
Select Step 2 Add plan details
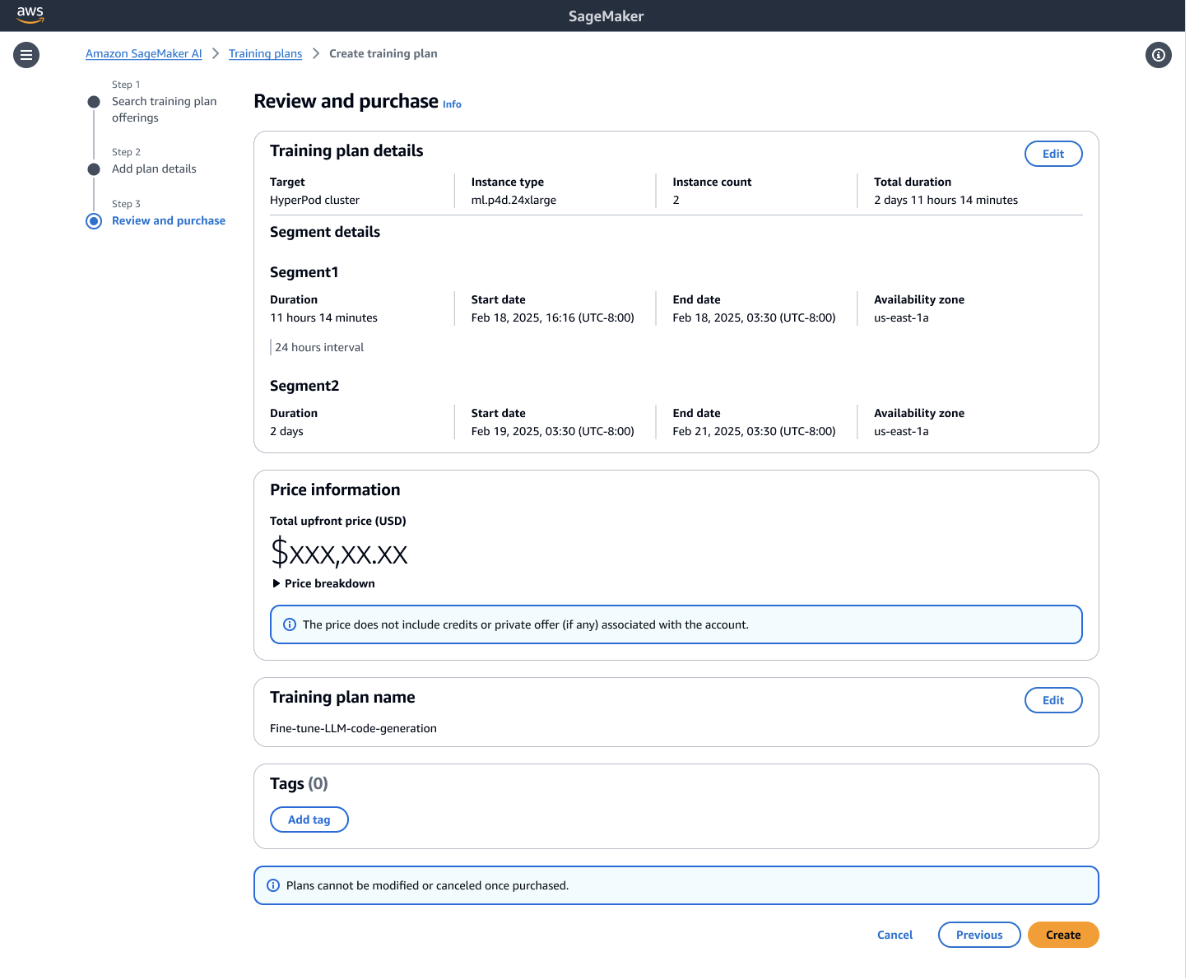coord(154,169)
